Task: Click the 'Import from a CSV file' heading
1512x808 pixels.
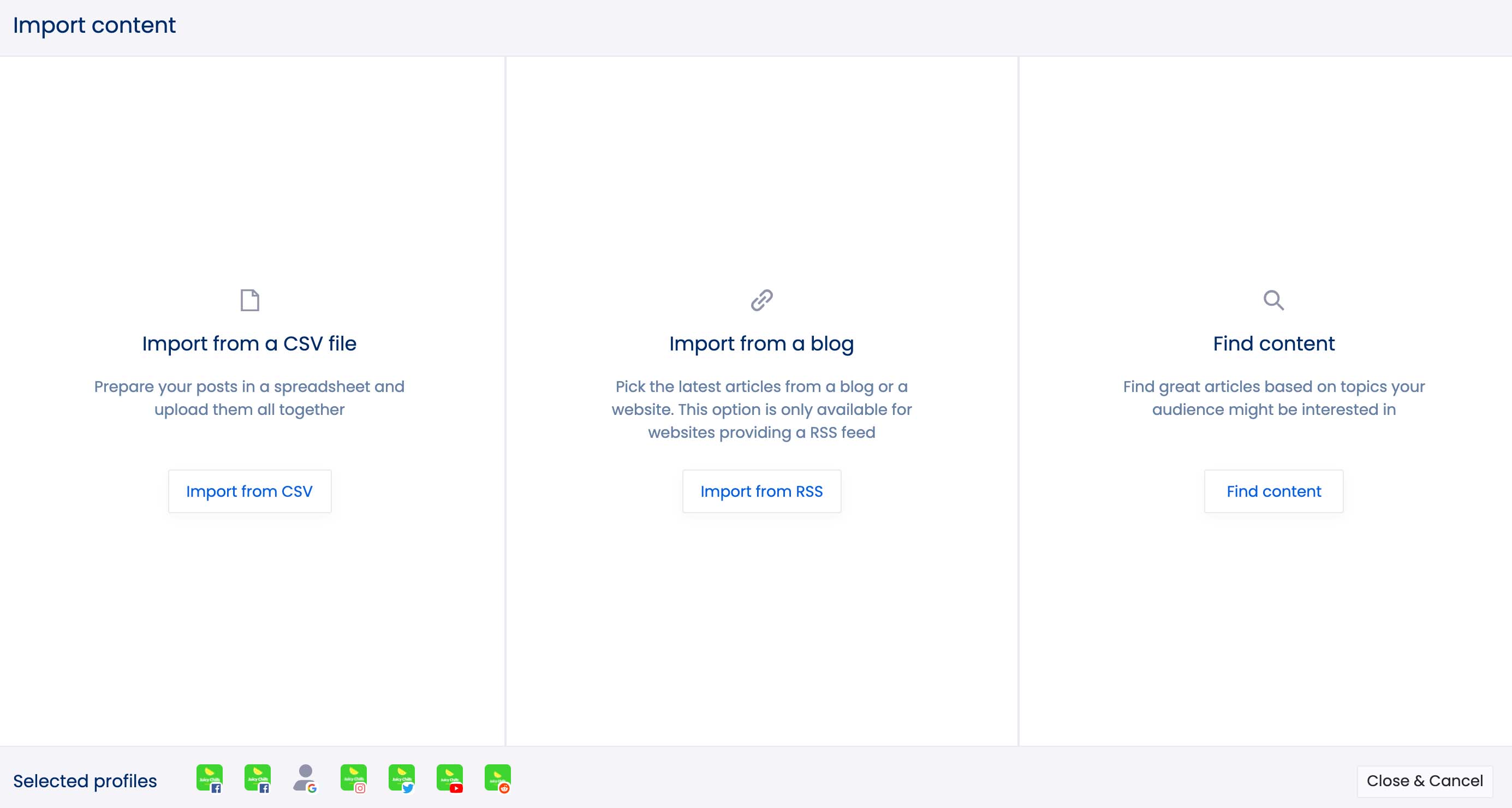Action: (x=249, y=343)
